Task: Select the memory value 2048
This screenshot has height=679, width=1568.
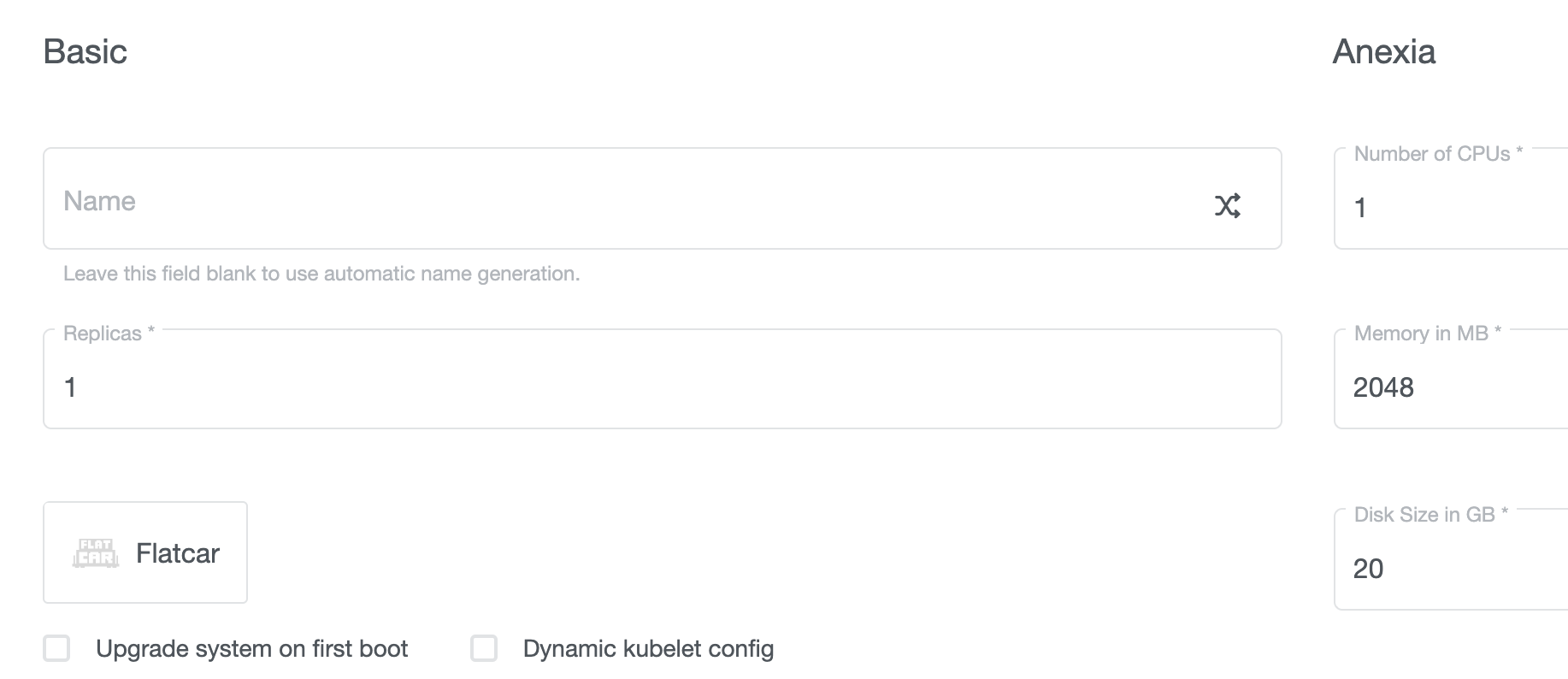Action: pyautogui.click(x=1385, y=387)
